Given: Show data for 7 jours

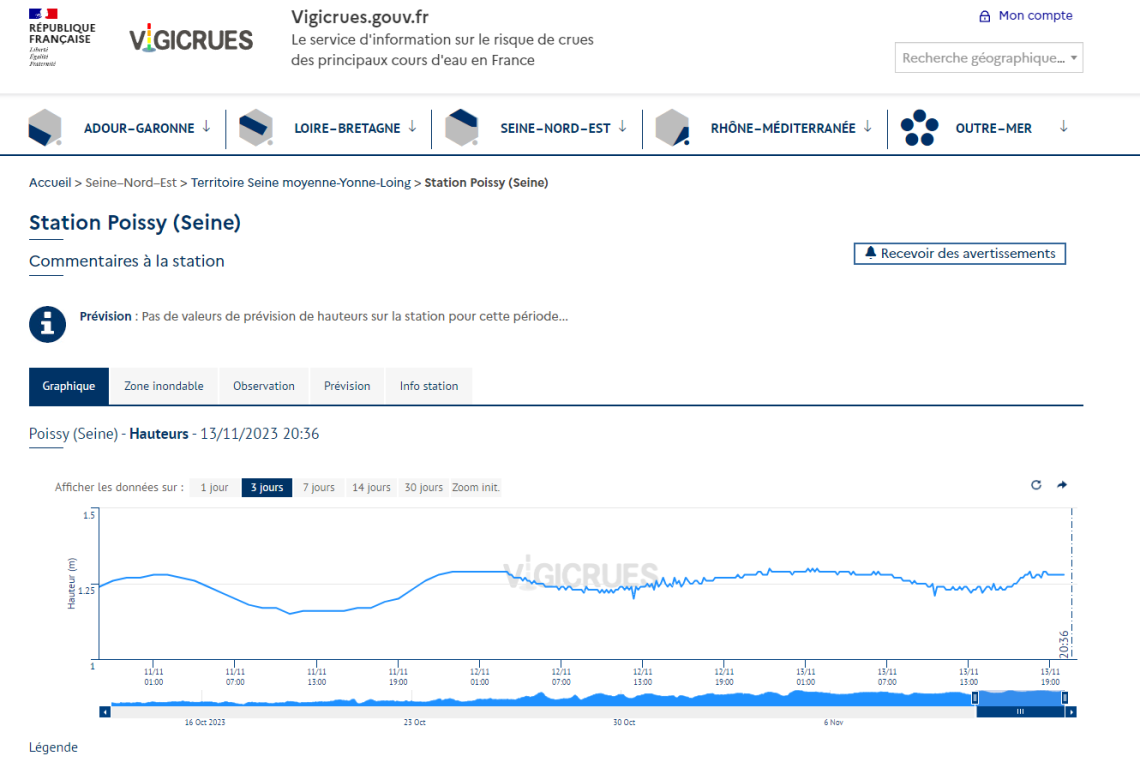Looking at the screenshot, I should (x=318, y=487).
